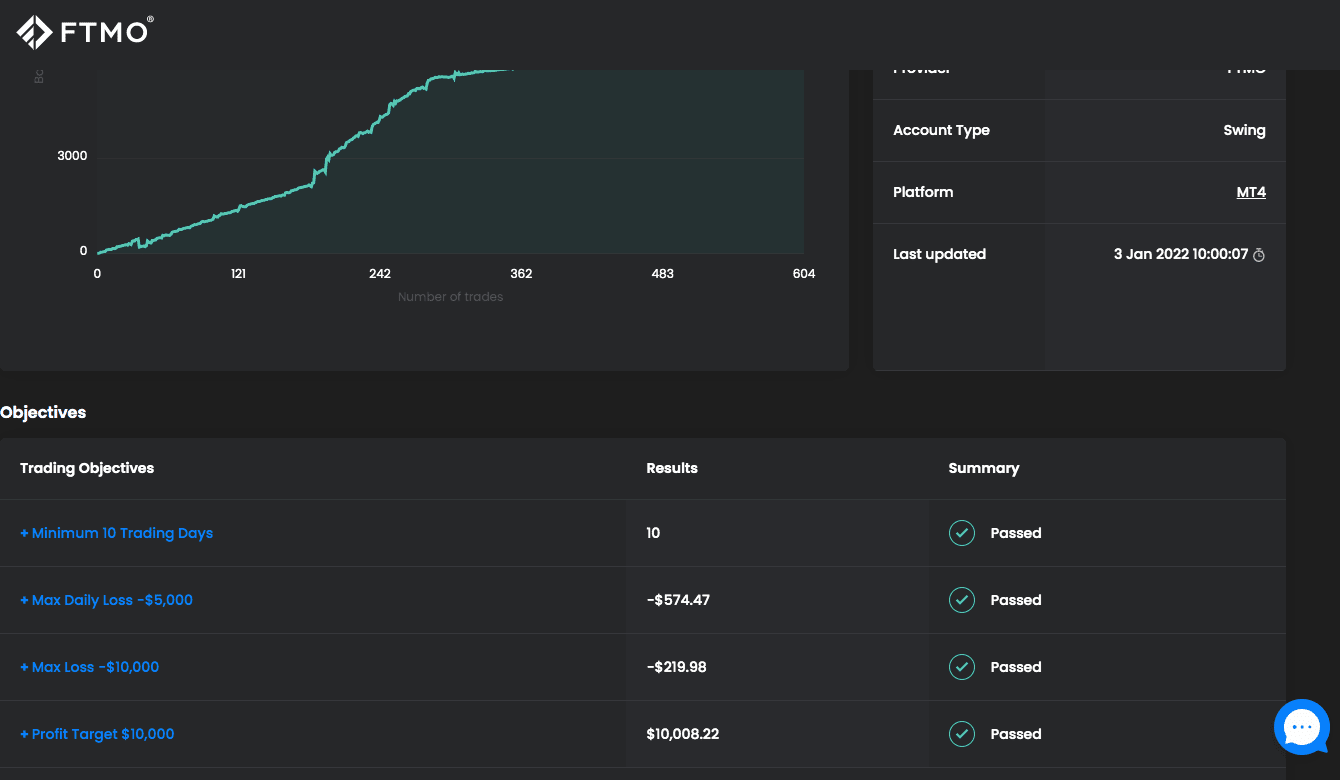Open the live chat bubble
Screen dimensions: 1340x780
[1301, 727]
